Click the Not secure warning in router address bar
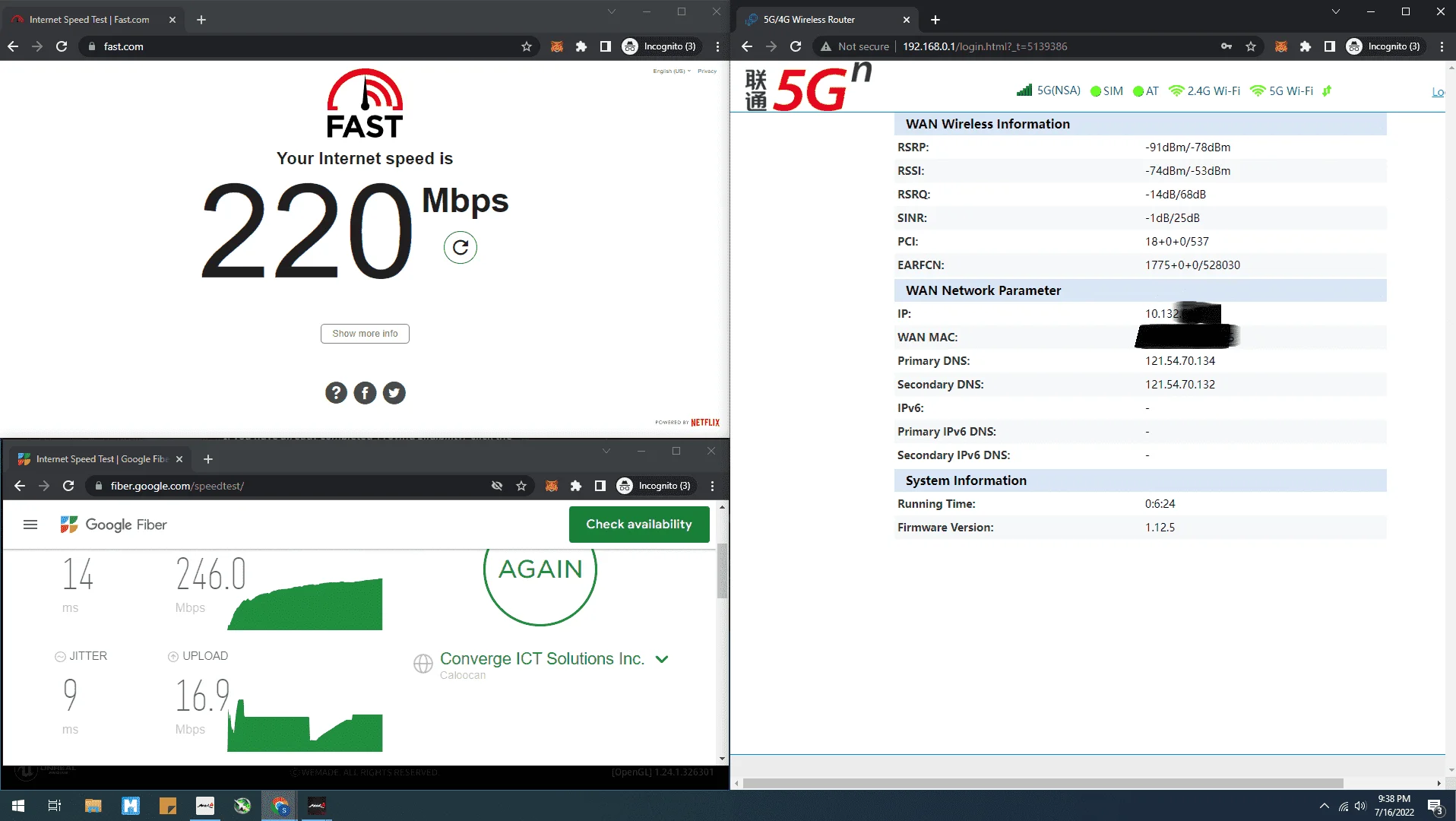 click(x=855, y=46)
